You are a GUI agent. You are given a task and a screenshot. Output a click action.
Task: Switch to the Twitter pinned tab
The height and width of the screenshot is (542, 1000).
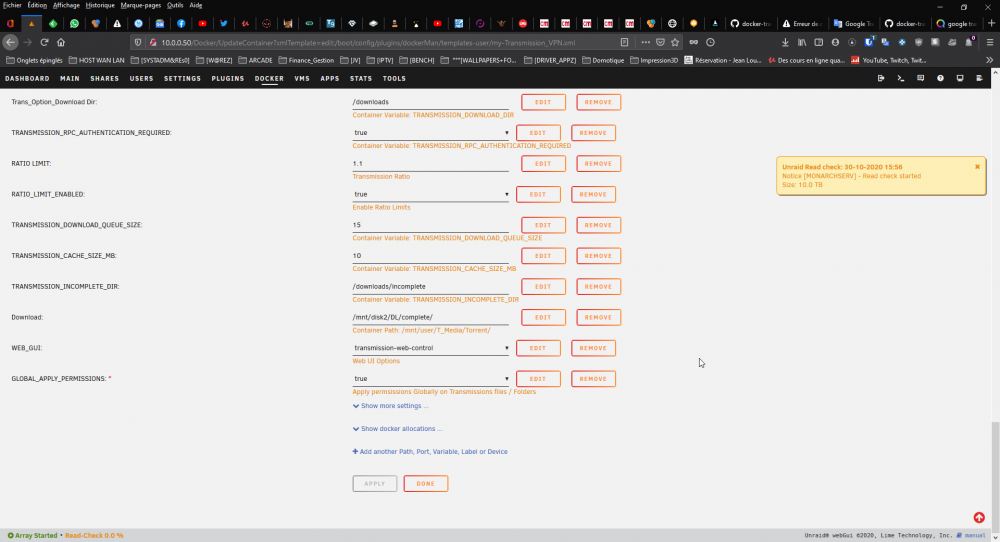tap(224, 24)
